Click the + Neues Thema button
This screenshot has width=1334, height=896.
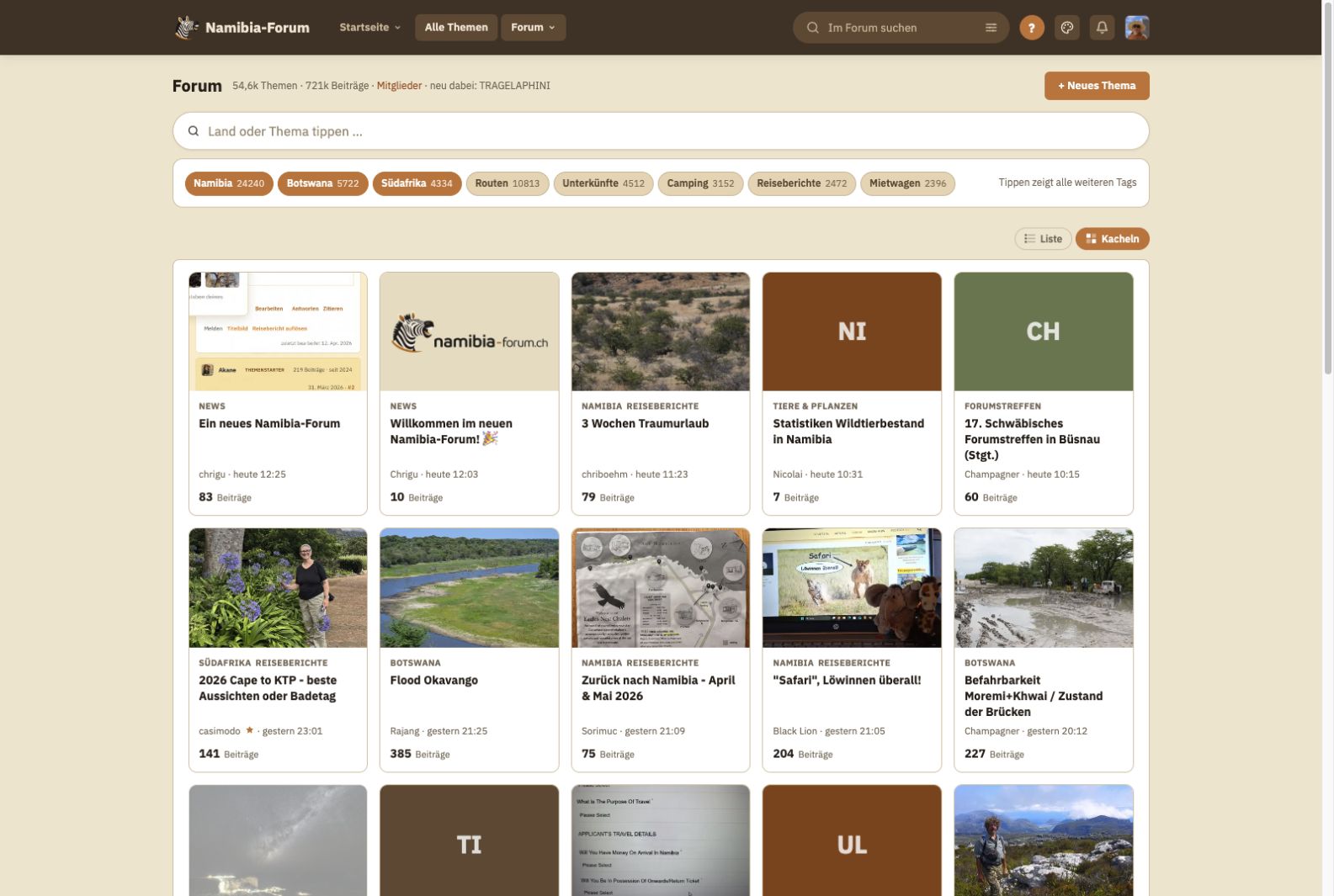[x=1097, y=86]
